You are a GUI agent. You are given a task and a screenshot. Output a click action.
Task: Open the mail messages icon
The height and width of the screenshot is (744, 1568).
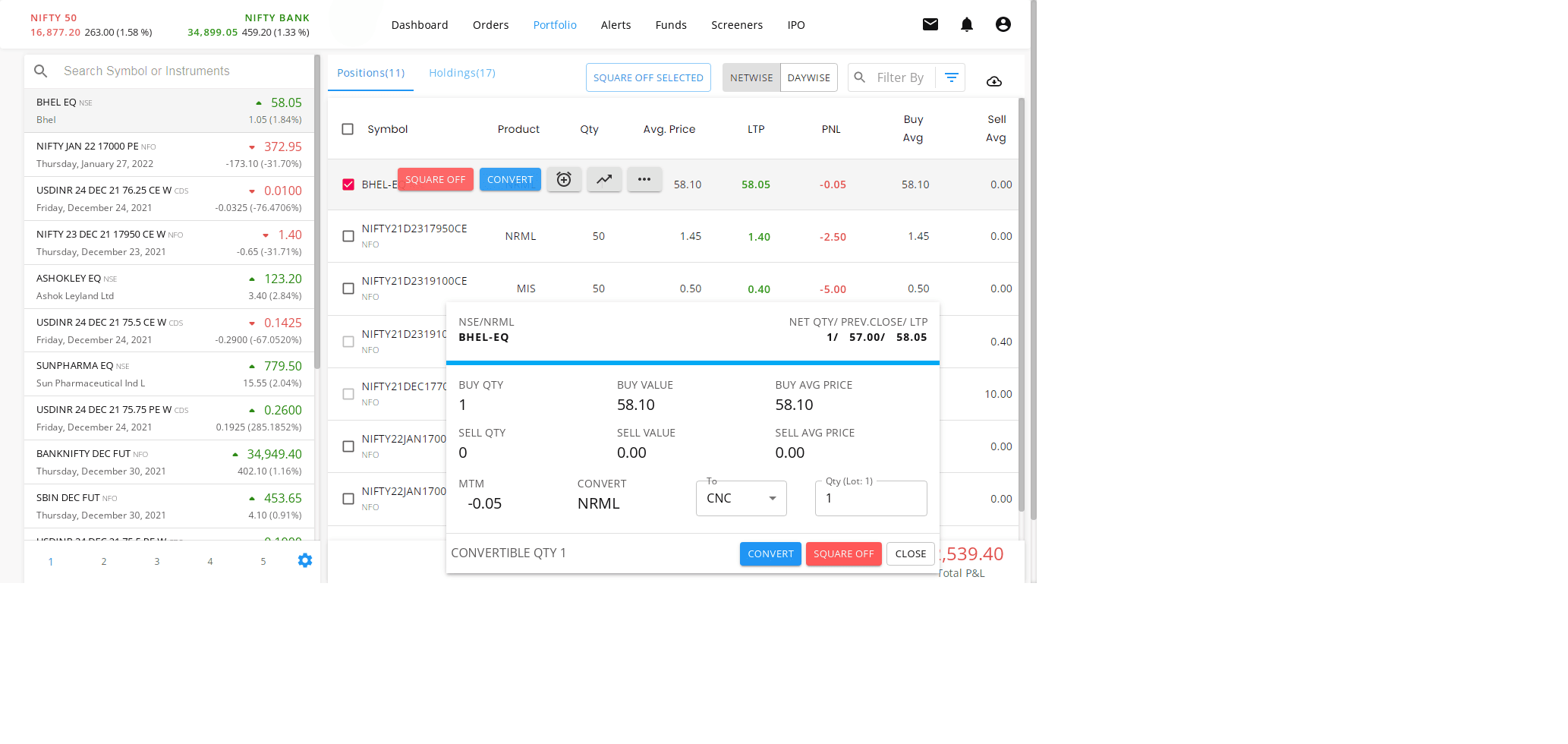coord(930,24)
